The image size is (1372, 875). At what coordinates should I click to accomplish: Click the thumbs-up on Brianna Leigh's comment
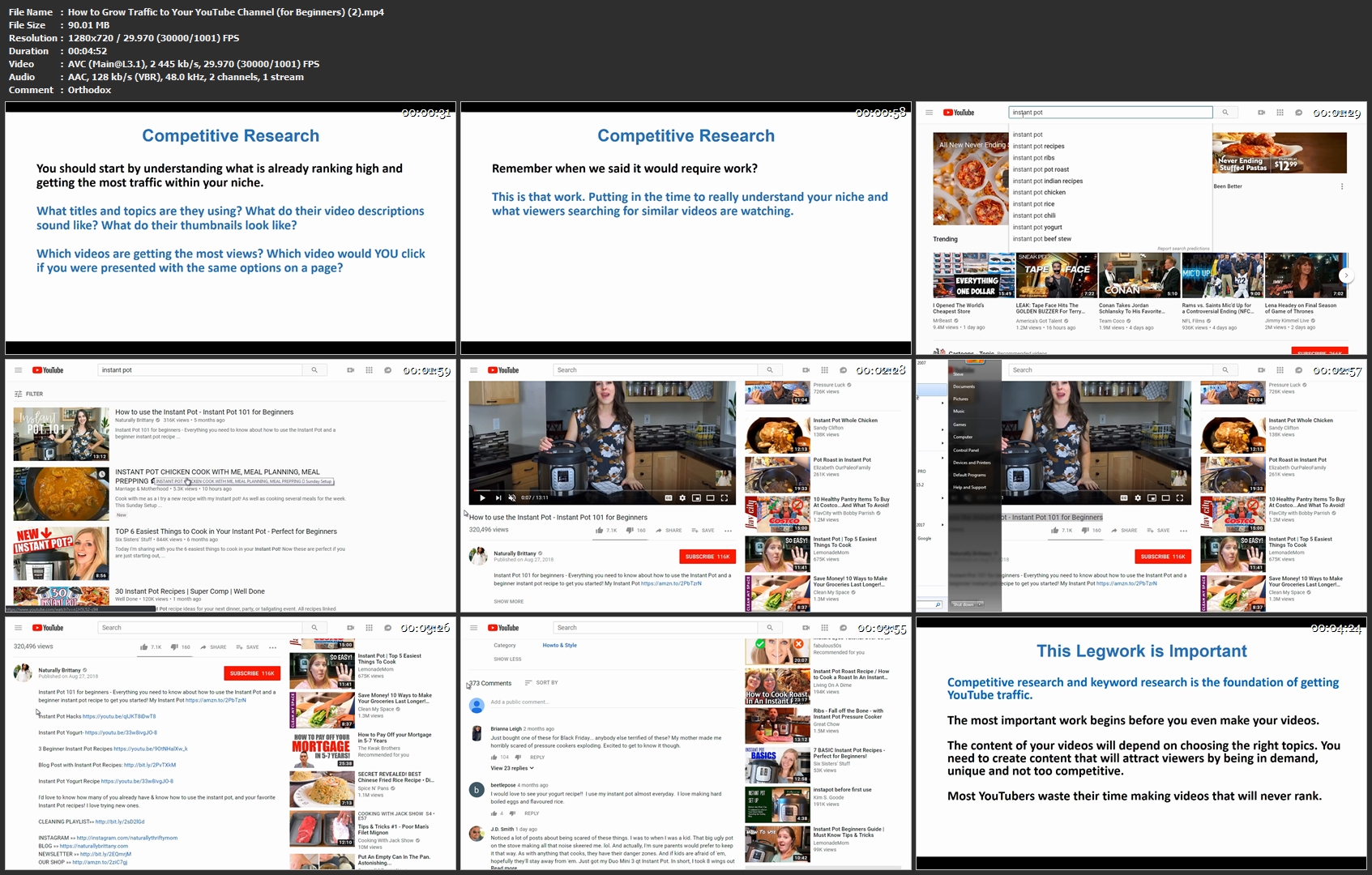[x=494, y=757]
